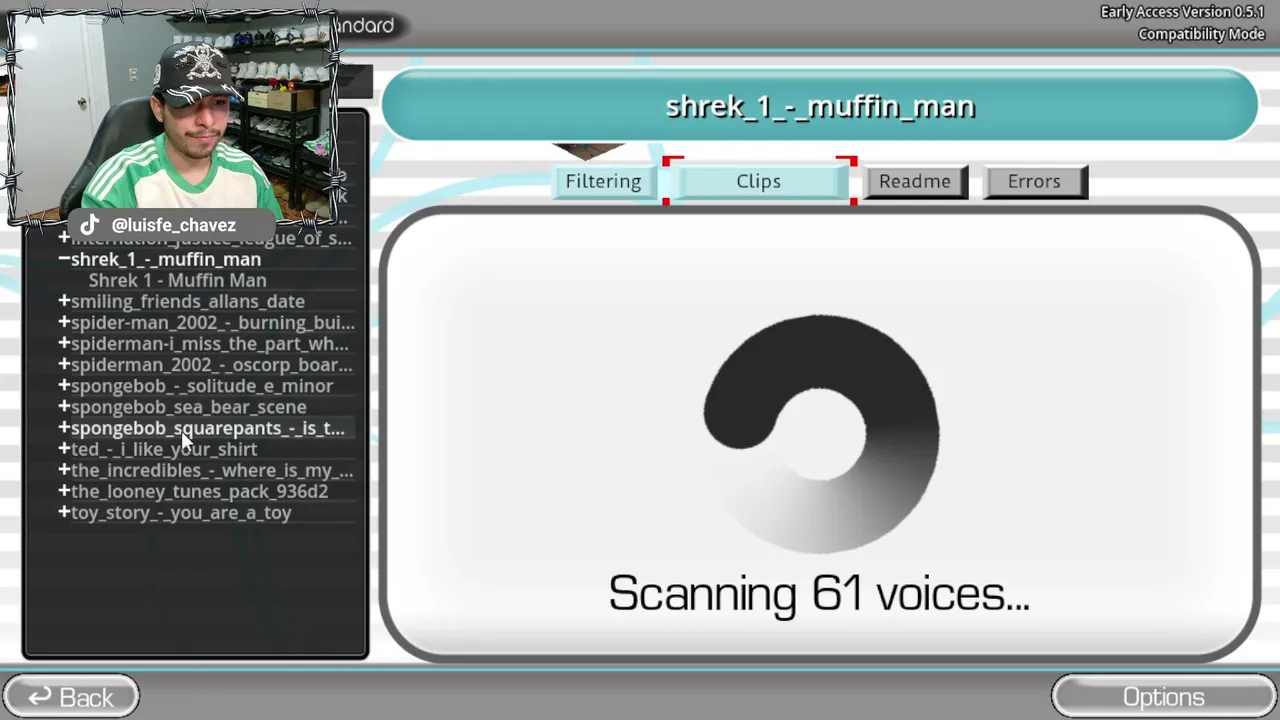Expand the spiderman-i_miss_the_part_wh... pack
The height and width of the screenshot is (720, 1280).
pyautogui.click(x=64, y=343)
